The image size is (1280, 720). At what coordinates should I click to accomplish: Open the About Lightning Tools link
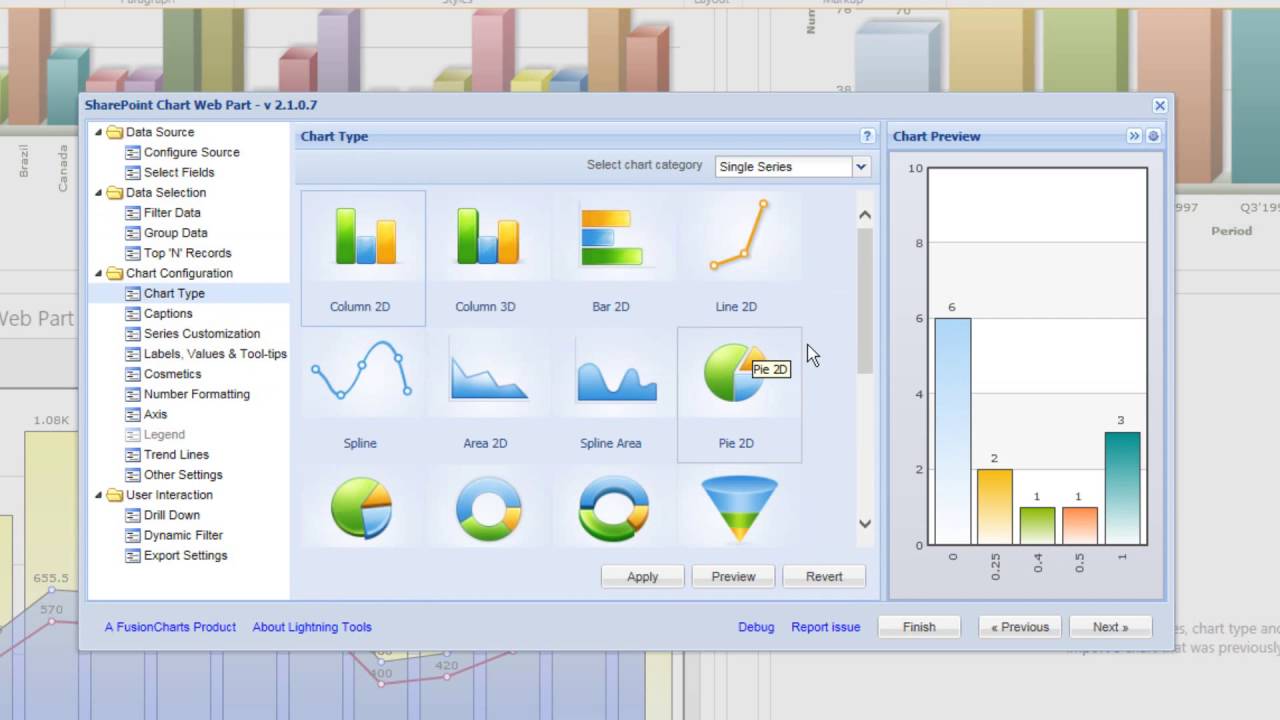point(312,627)
